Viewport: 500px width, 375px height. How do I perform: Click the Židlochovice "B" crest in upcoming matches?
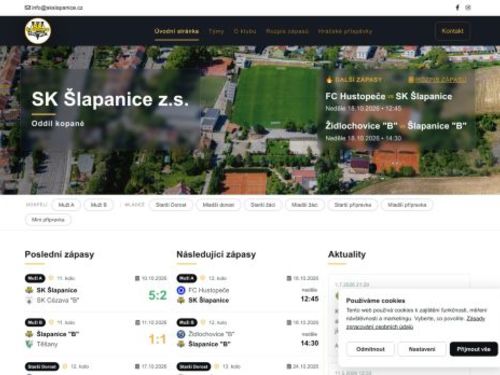pos(181,334)
